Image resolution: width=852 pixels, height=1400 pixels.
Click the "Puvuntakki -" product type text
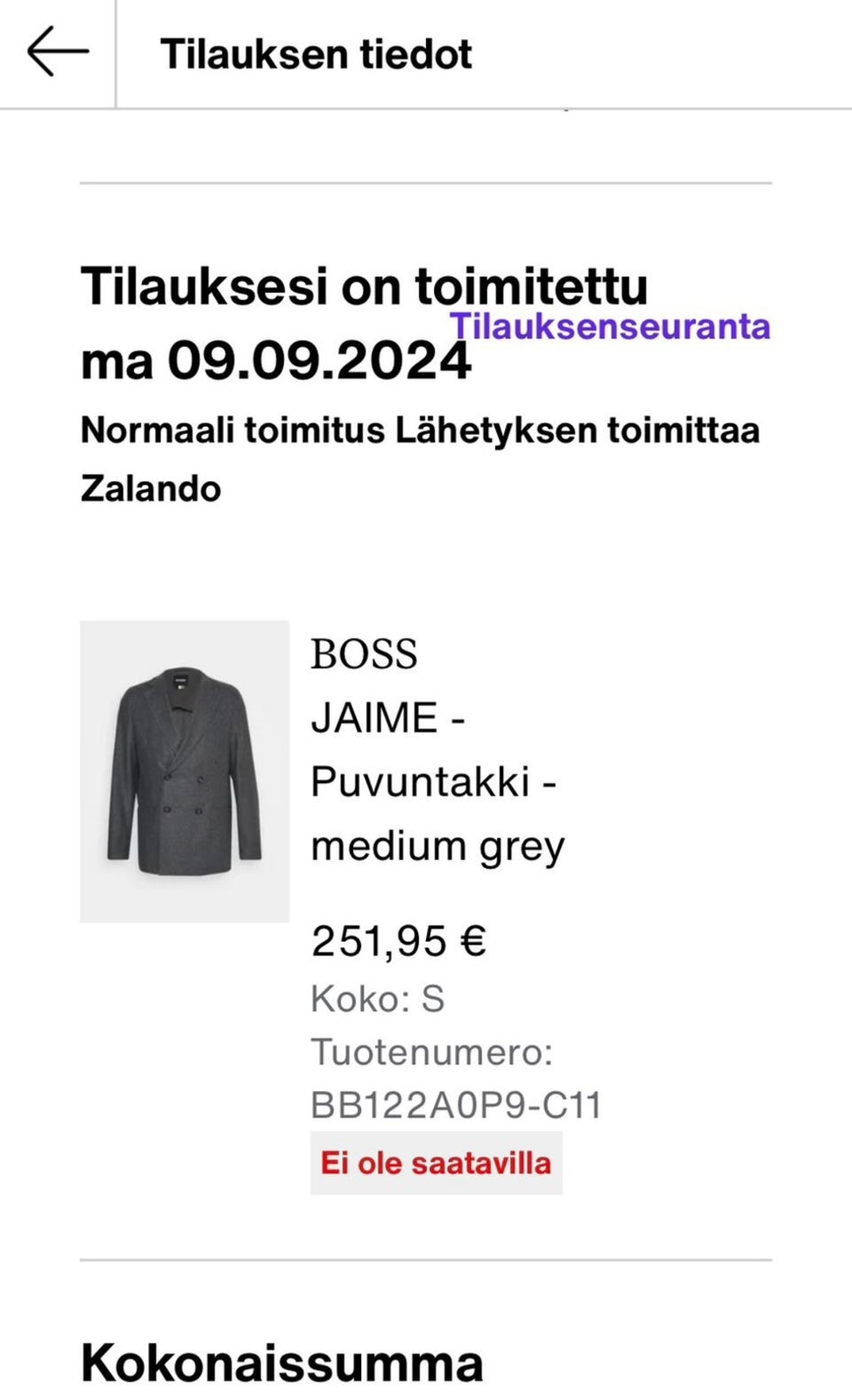pyautogui.click(x=433, y=782)
